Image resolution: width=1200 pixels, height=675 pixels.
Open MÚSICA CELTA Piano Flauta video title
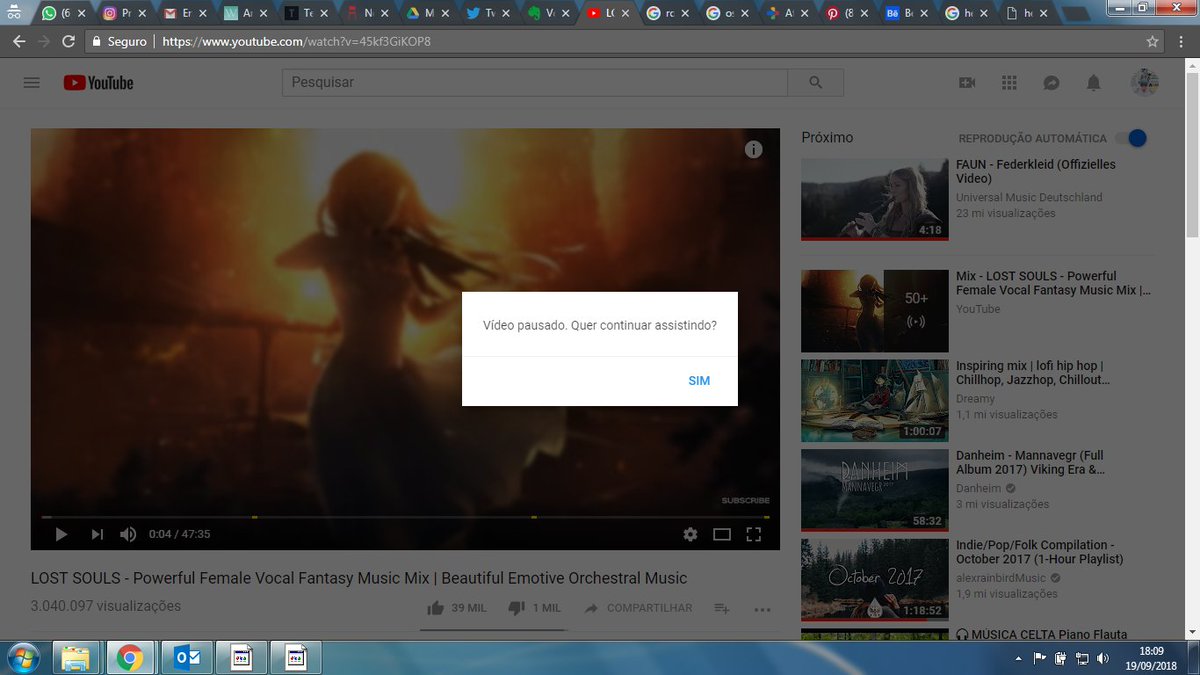[x=1041, y=634]
